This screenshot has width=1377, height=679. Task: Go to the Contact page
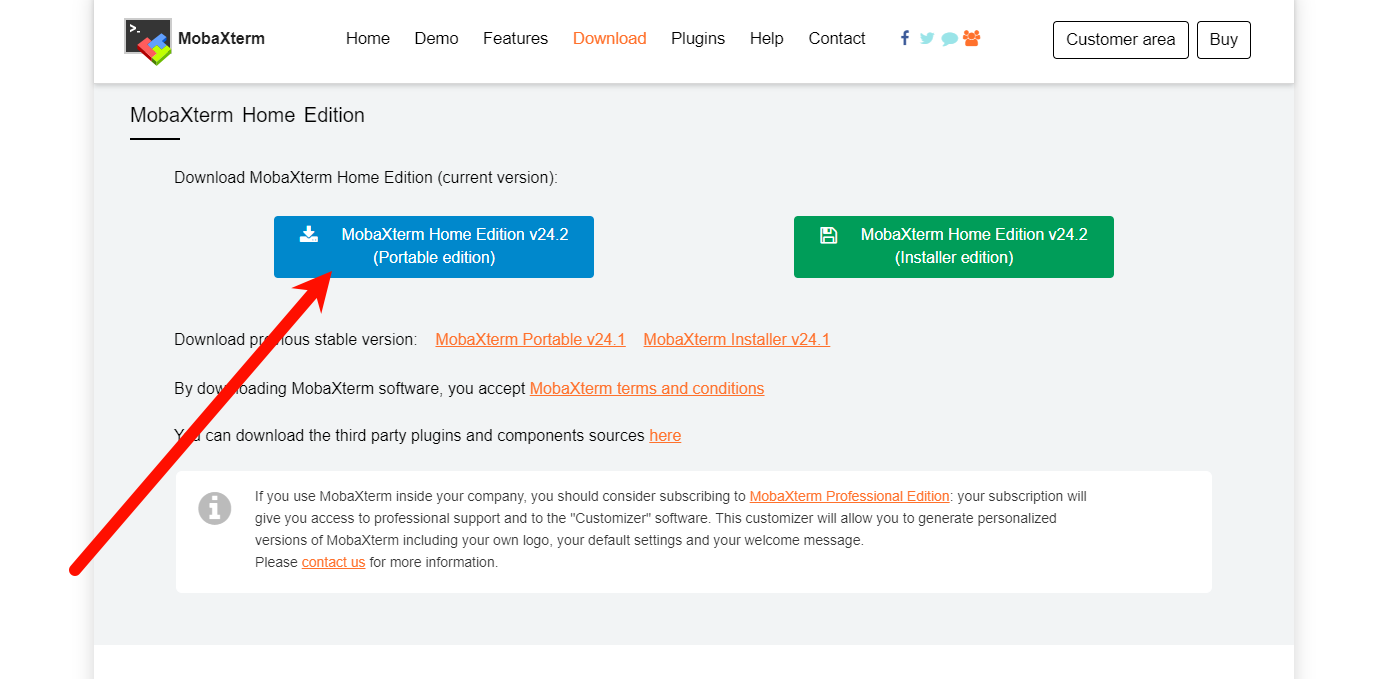pyautogui.click(x=837, y=39)
